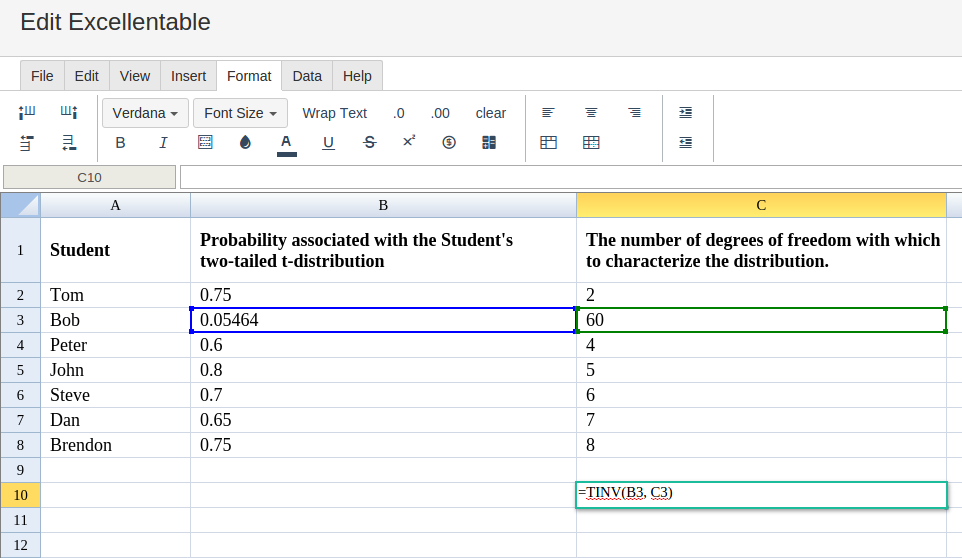
Task: Select the column B header
Action: tap(383, 205)
